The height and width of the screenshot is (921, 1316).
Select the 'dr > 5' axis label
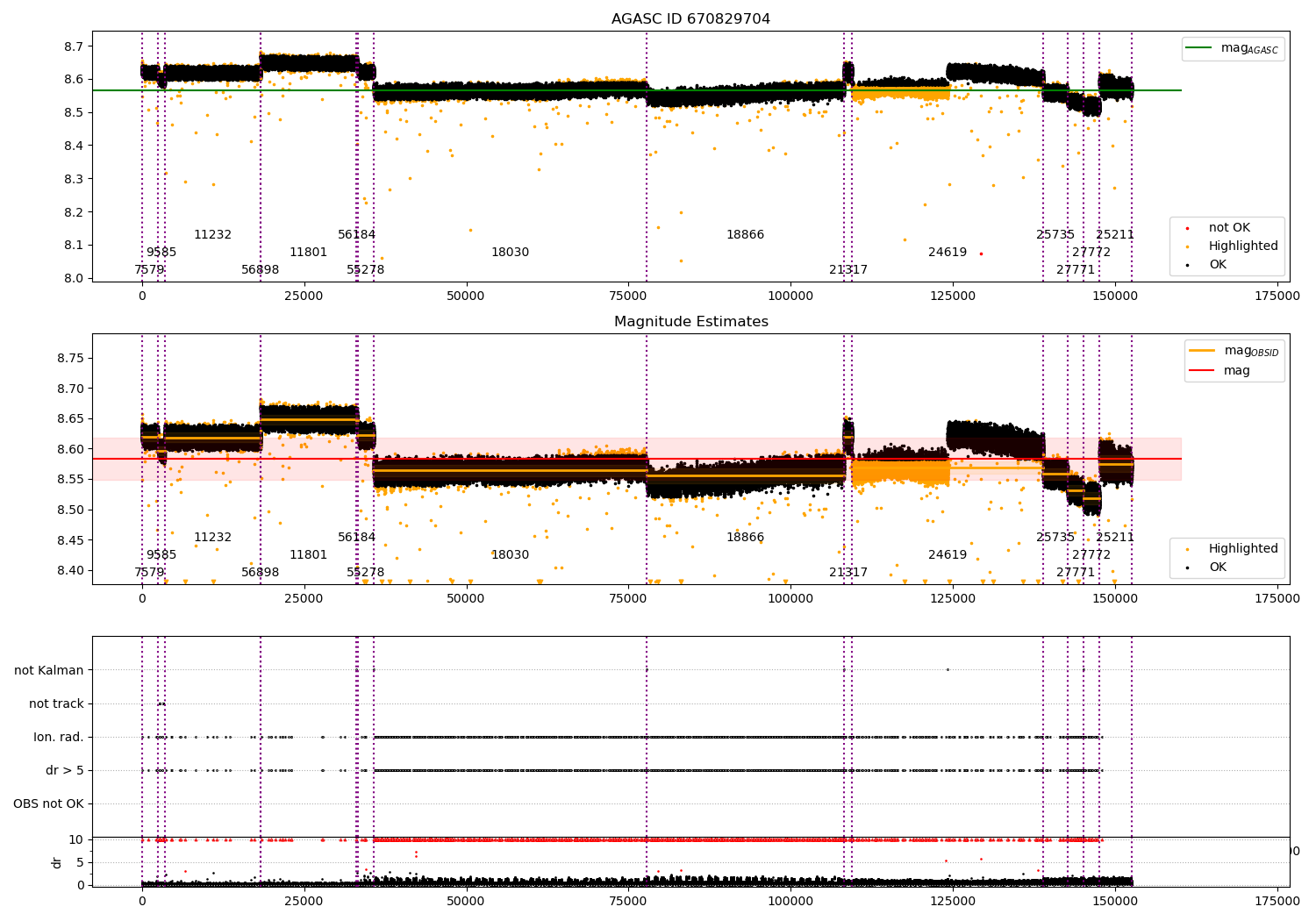tap(65, 770)
